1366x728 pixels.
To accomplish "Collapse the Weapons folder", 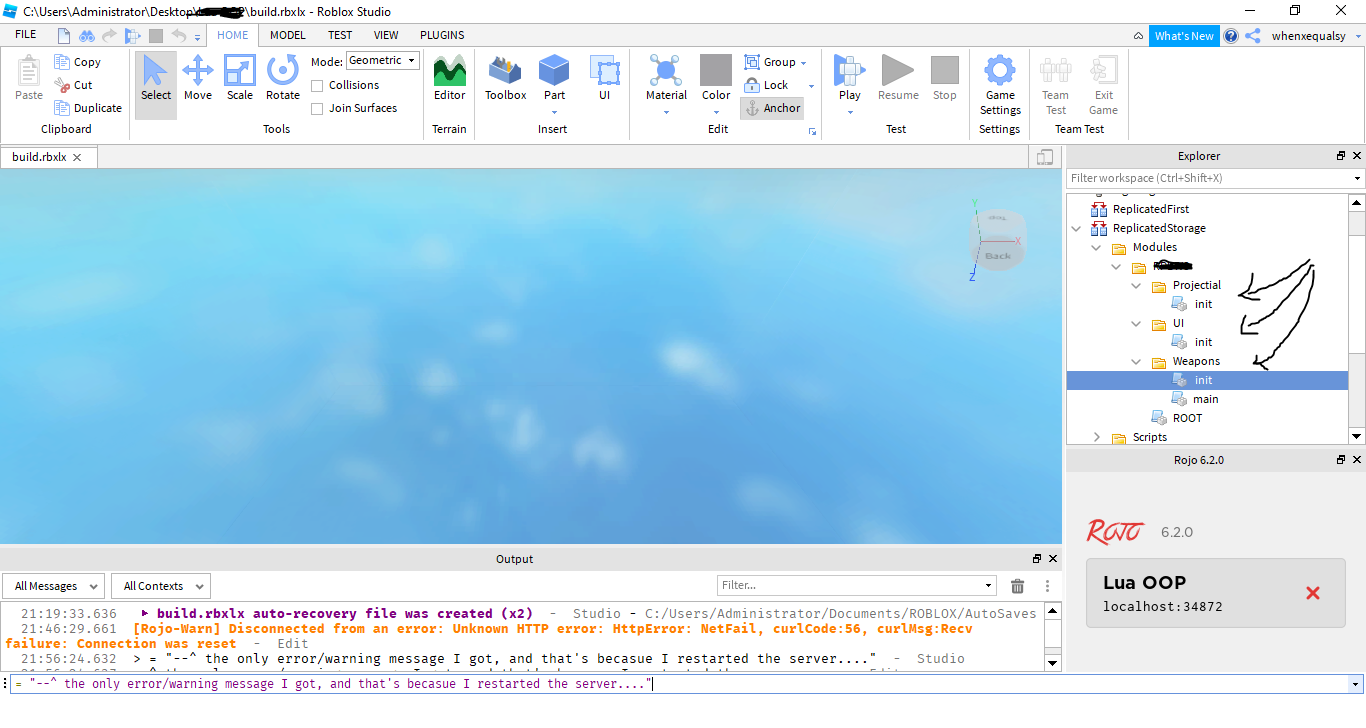I will click(1136, 361).
